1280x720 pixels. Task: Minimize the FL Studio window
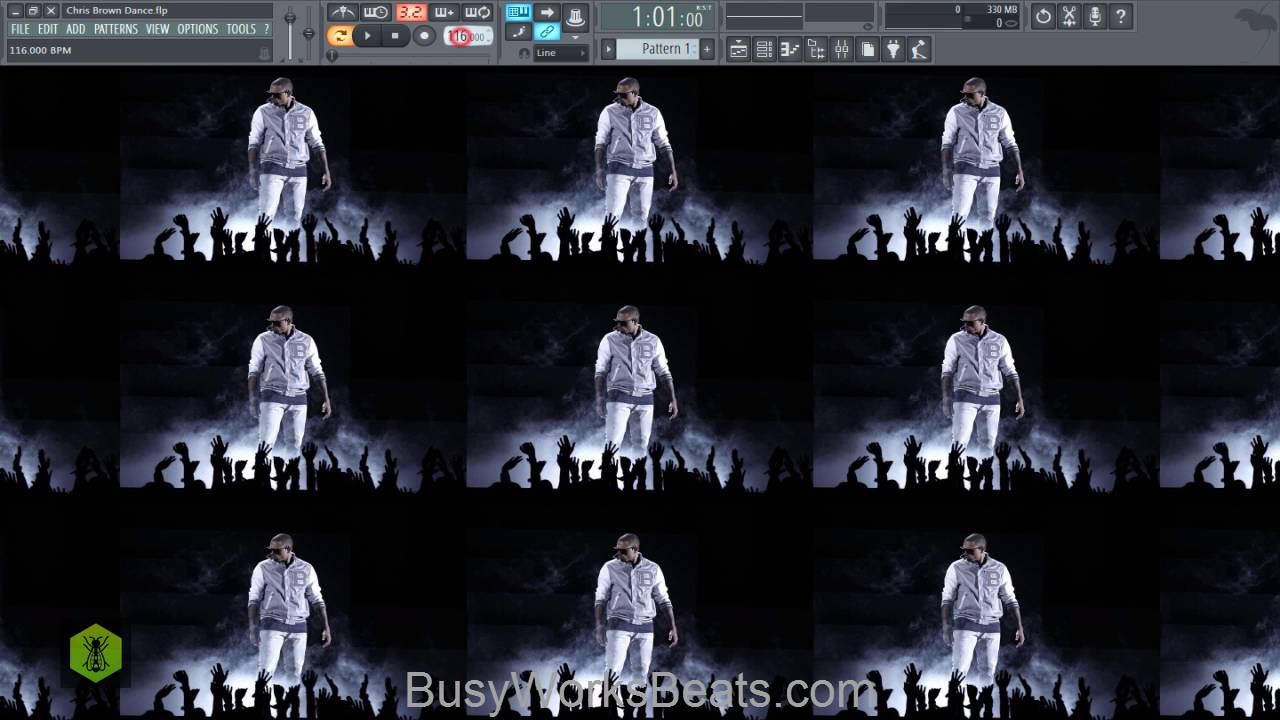point(15,10)
